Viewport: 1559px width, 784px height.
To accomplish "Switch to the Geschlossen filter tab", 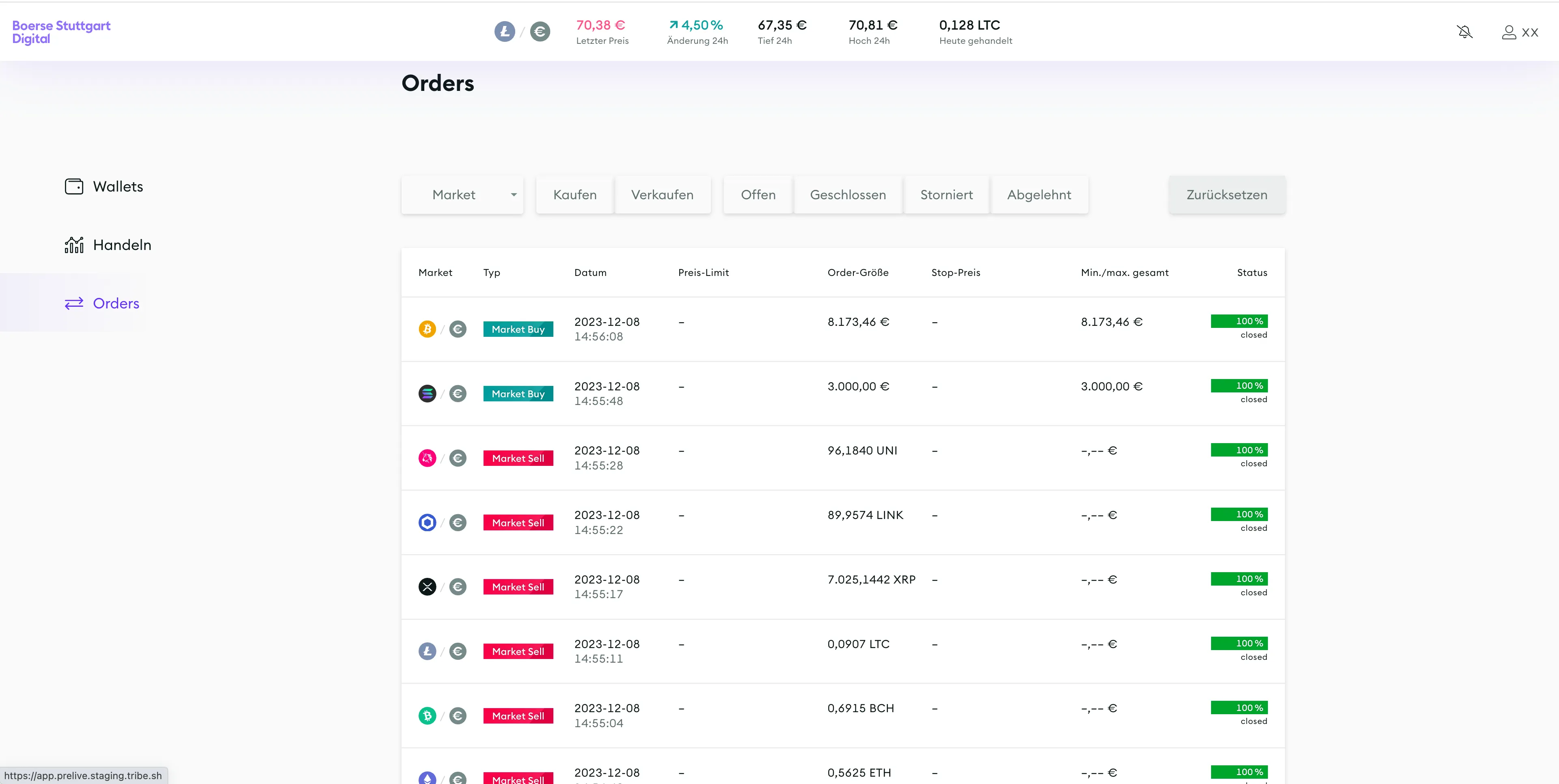I will (x=848, y=195).
